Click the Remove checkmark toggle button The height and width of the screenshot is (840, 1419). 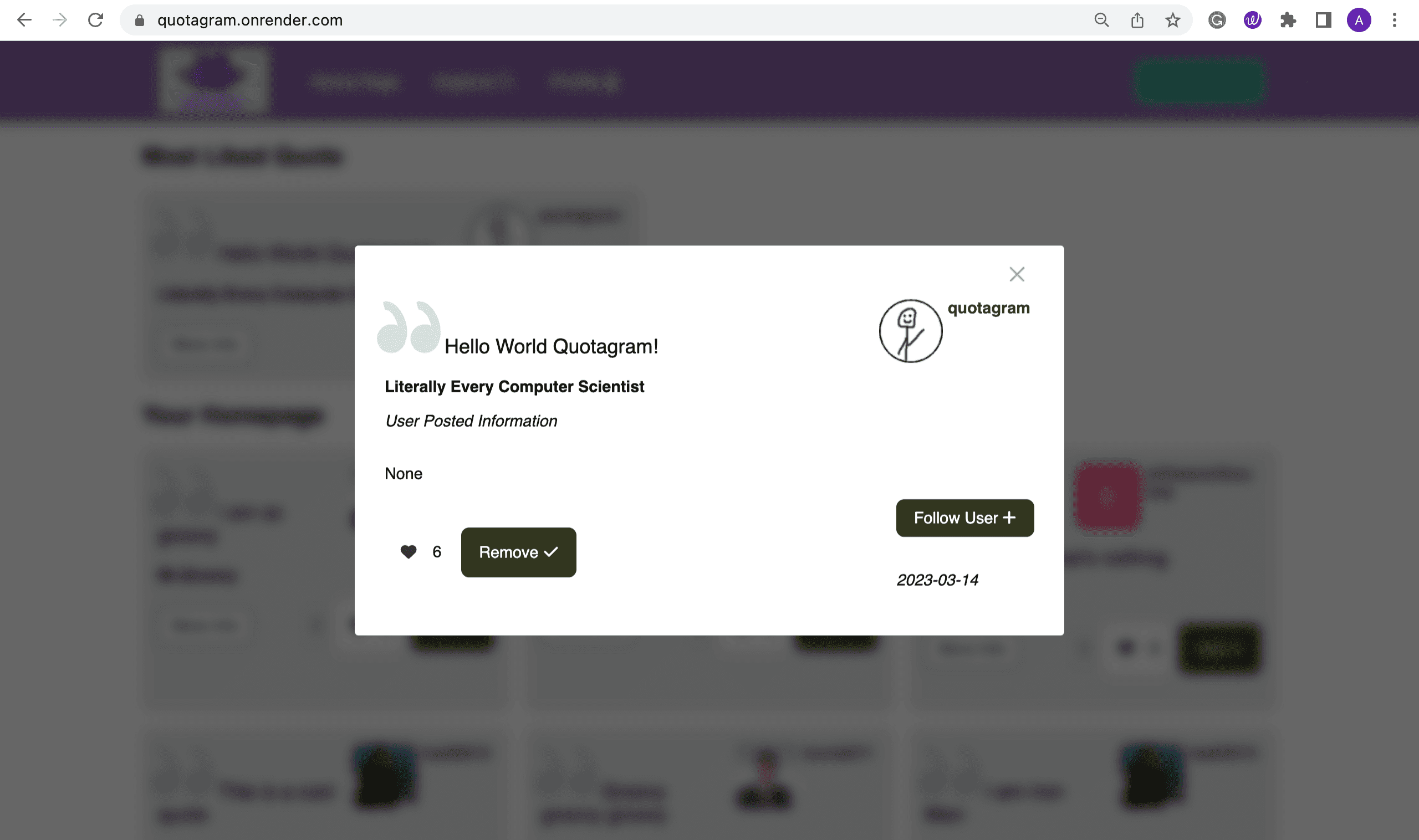pyautogui.click(x=518, y=552)
